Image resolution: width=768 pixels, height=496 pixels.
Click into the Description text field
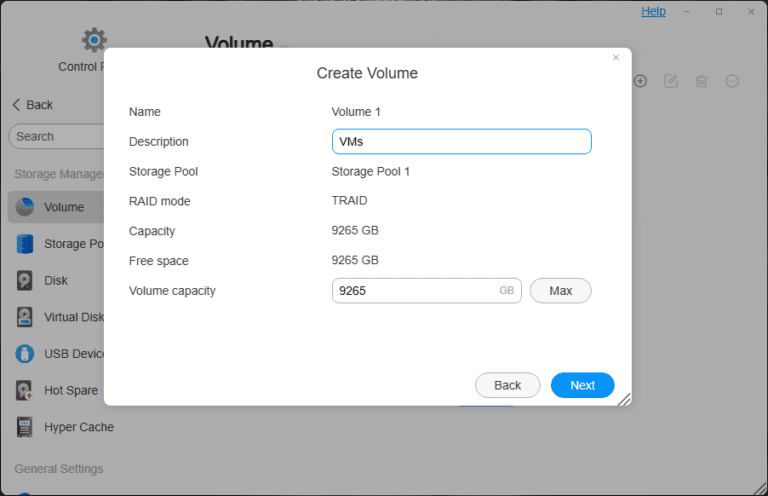(461, 142)
